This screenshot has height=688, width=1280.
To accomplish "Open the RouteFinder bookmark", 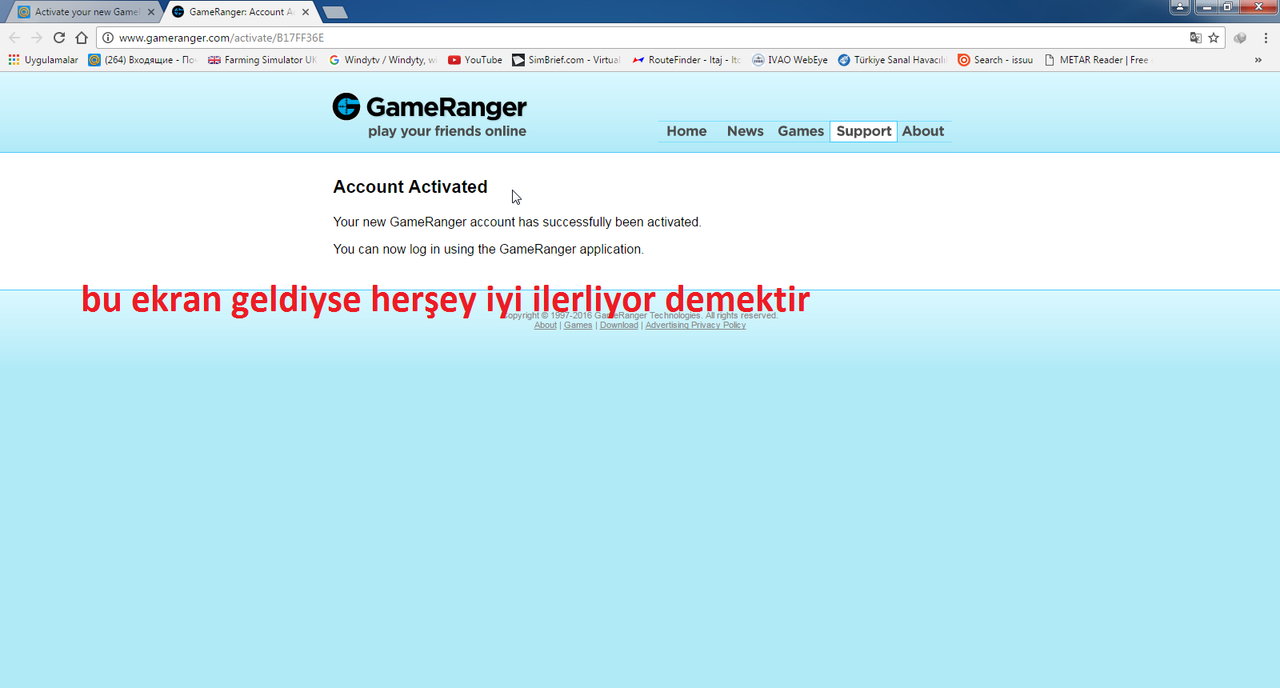I will (686, 60).
